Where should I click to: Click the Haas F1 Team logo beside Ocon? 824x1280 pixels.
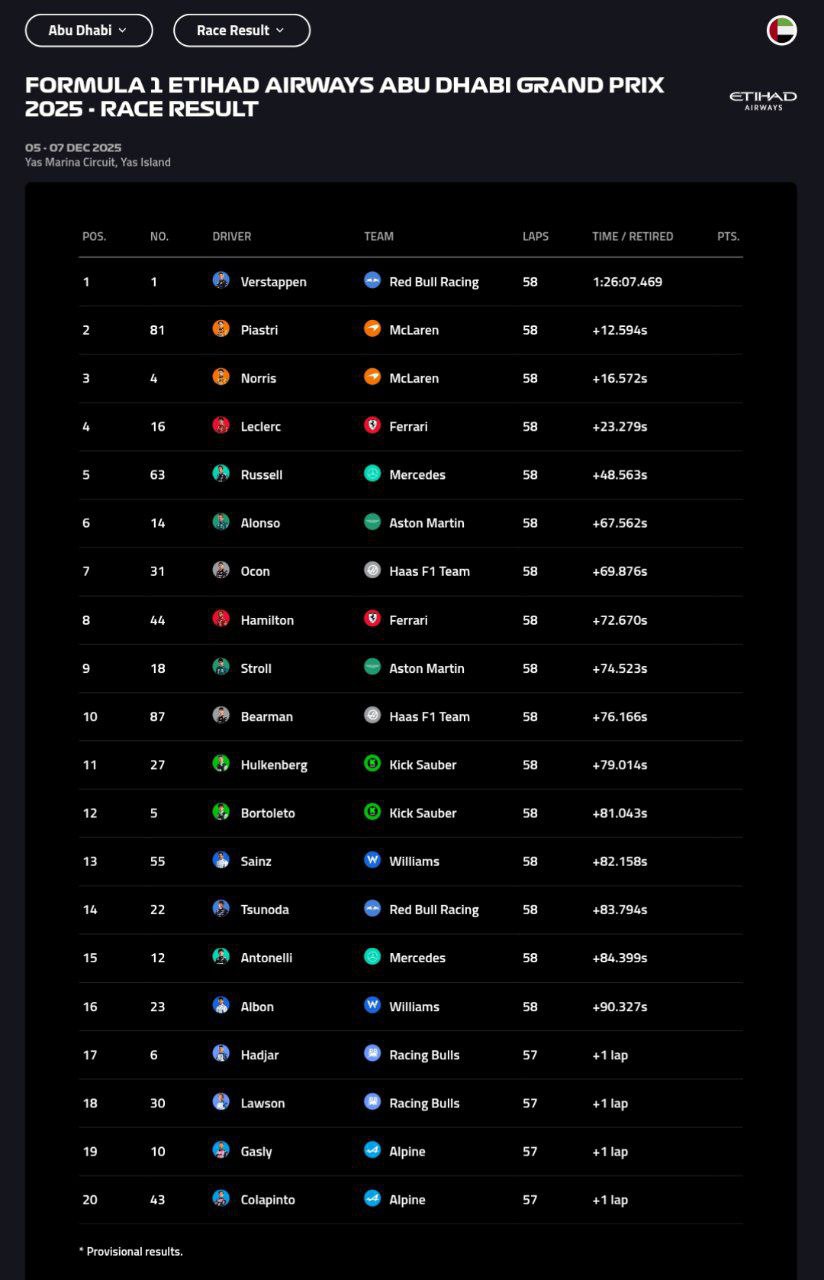372,571
